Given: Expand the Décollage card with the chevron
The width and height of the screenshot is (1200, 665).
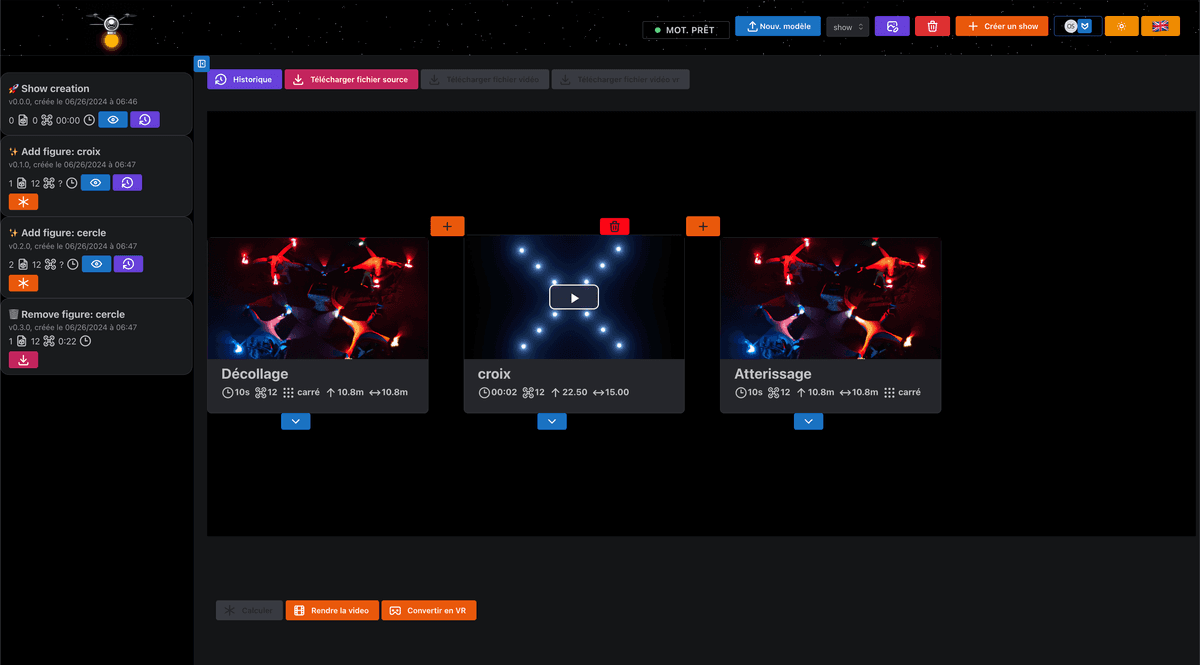Looking at the screenshot, I should 295,422.
